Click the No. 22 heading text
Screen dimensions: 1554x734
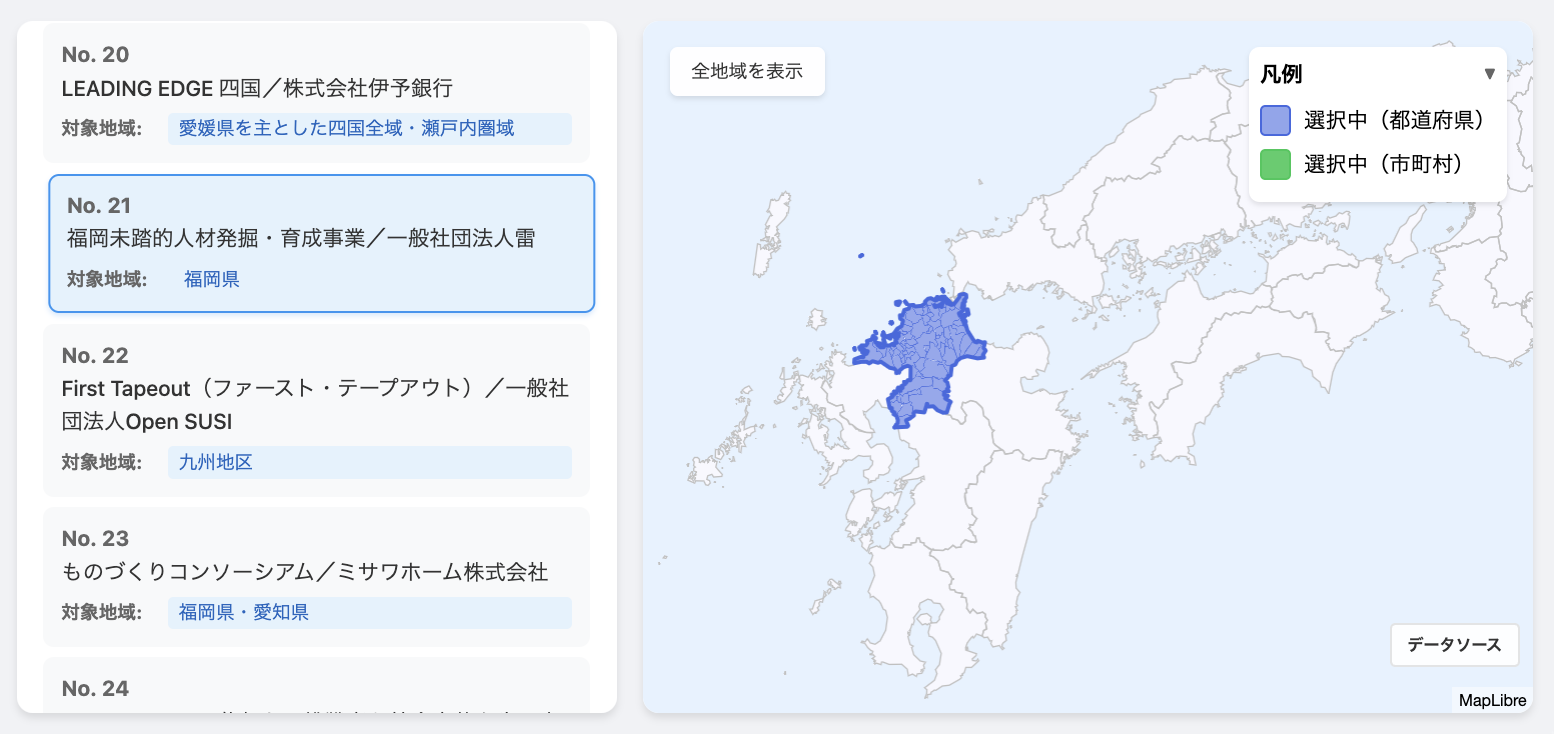click(x=95, y=356)
